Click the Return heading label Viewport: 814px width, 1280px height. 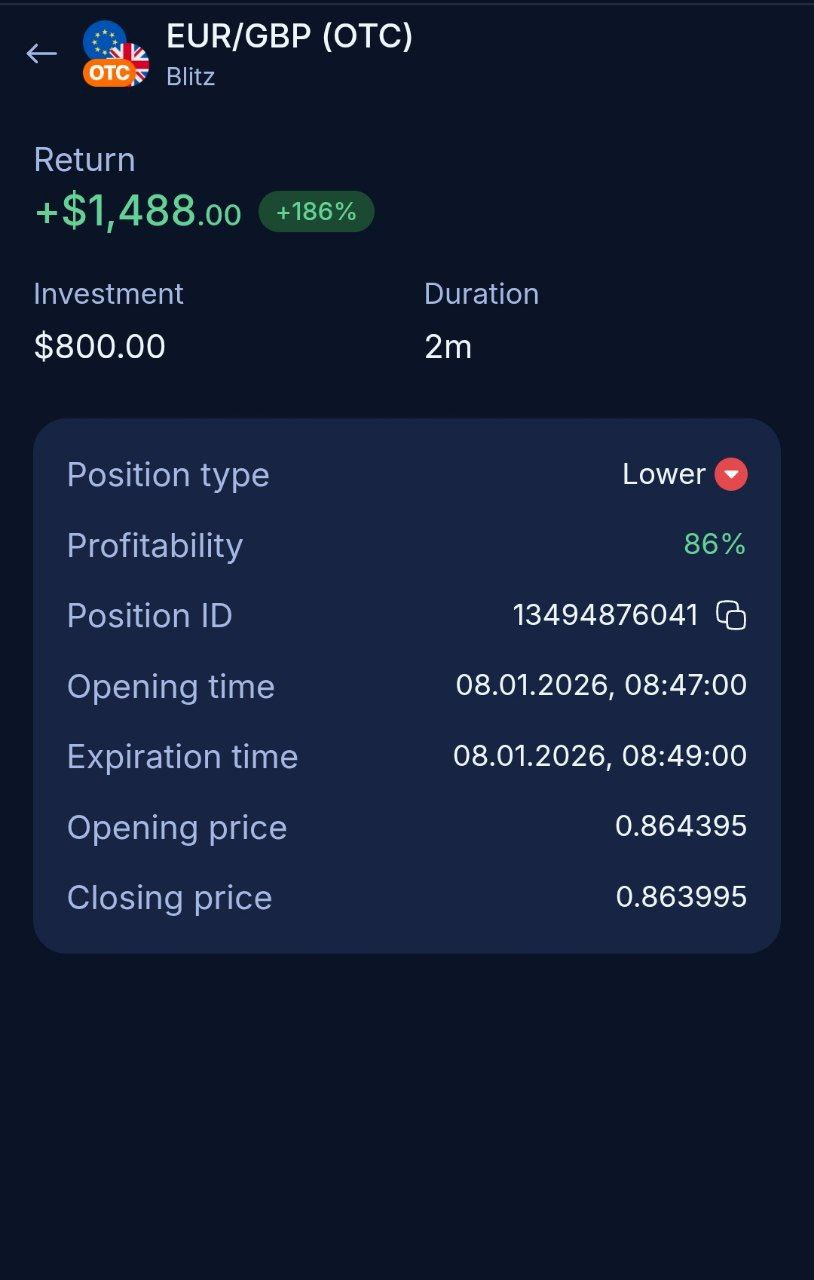(84, 160)
